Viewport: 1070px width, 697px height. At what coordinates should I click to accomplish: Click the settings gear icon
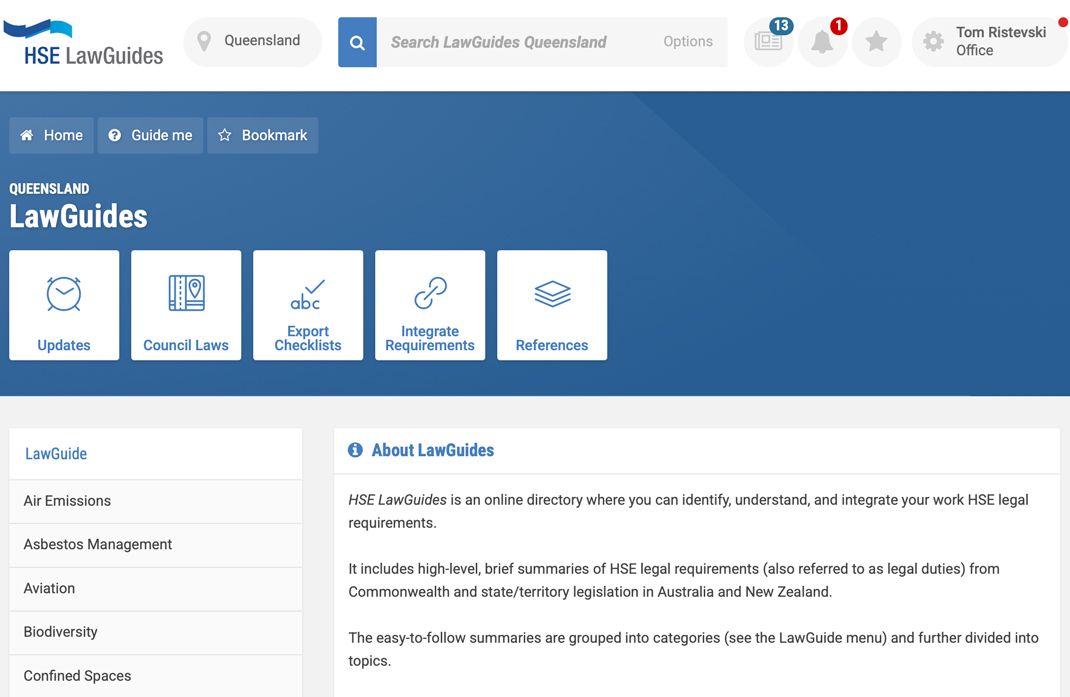(933, 42)
